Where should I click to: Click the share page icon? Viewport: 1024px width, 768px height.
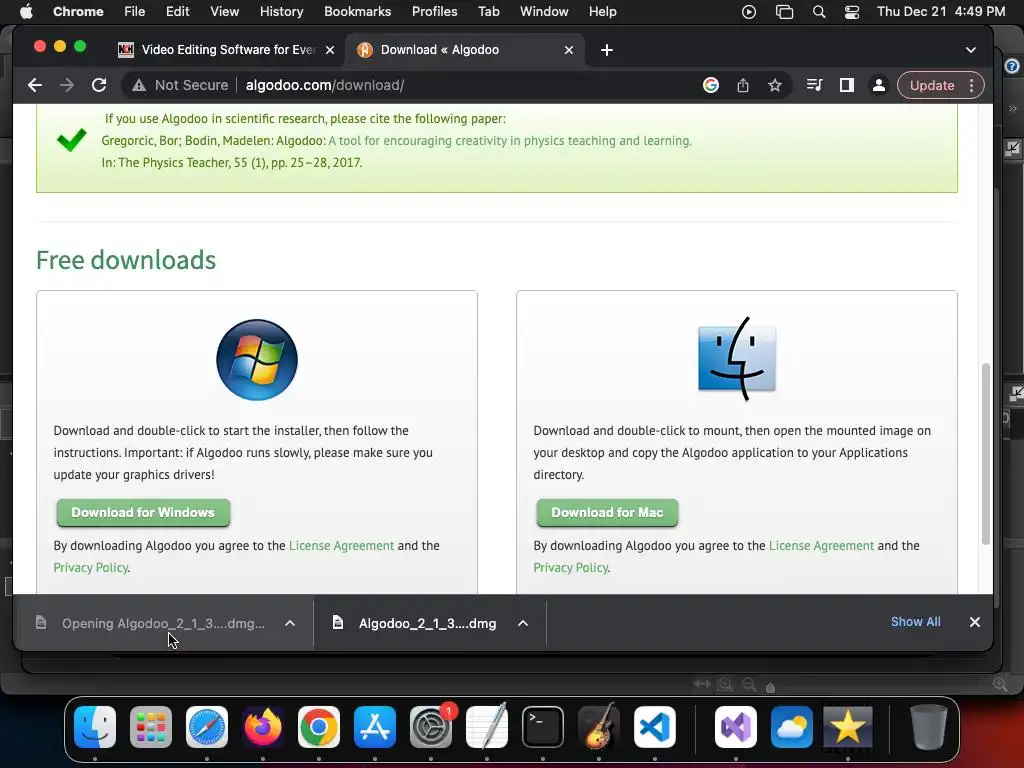click(743, 85)
